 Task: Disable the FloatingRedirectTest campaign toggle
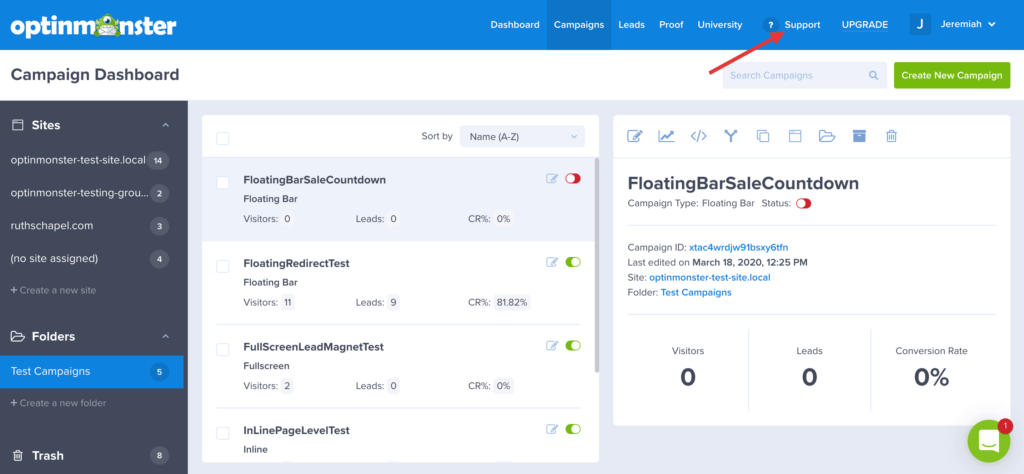(573, 262)
